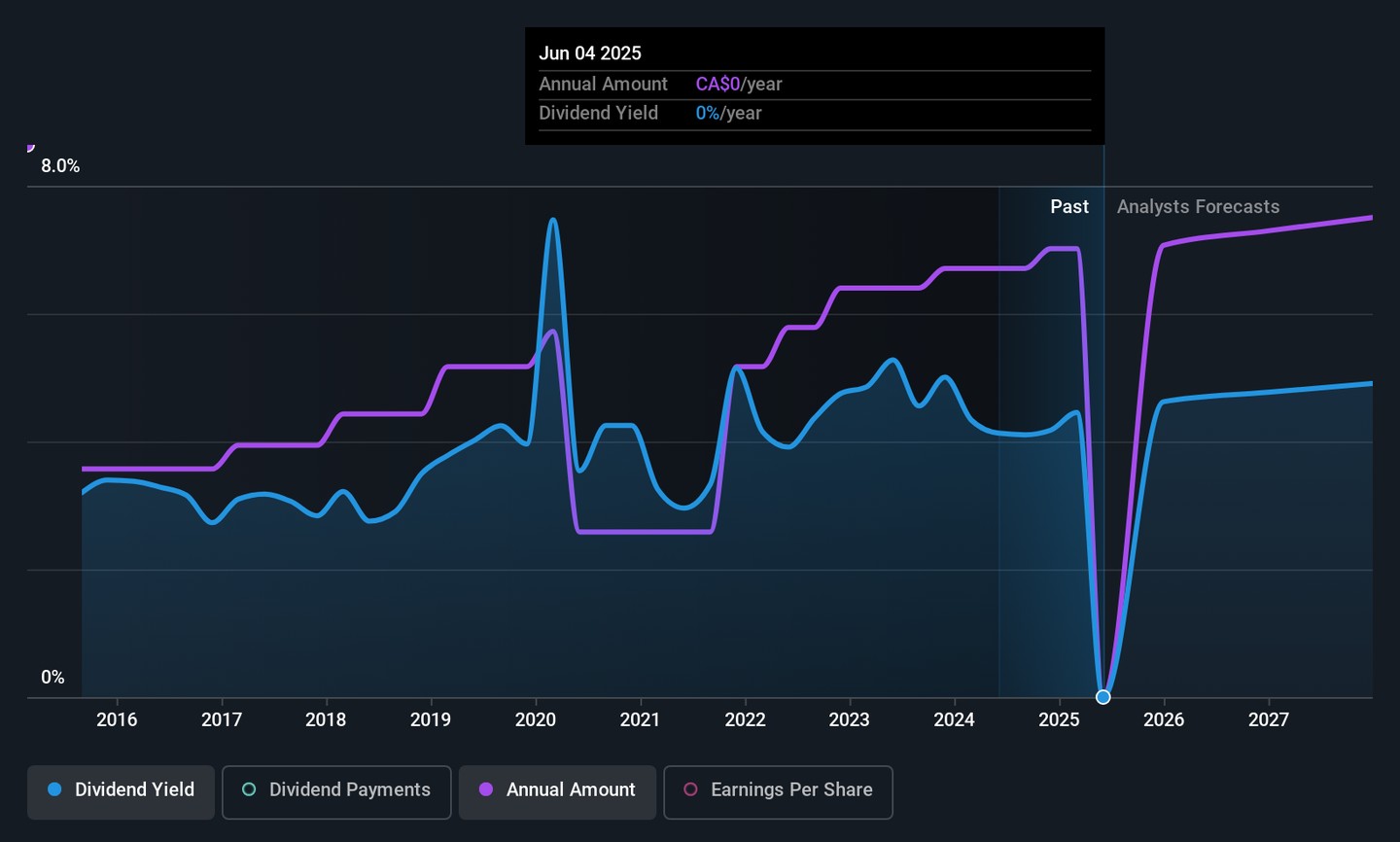Click the white data point marker at zero
Image resolution: width=1400 pixels, height=842 pixels.
click(1102, 696)
